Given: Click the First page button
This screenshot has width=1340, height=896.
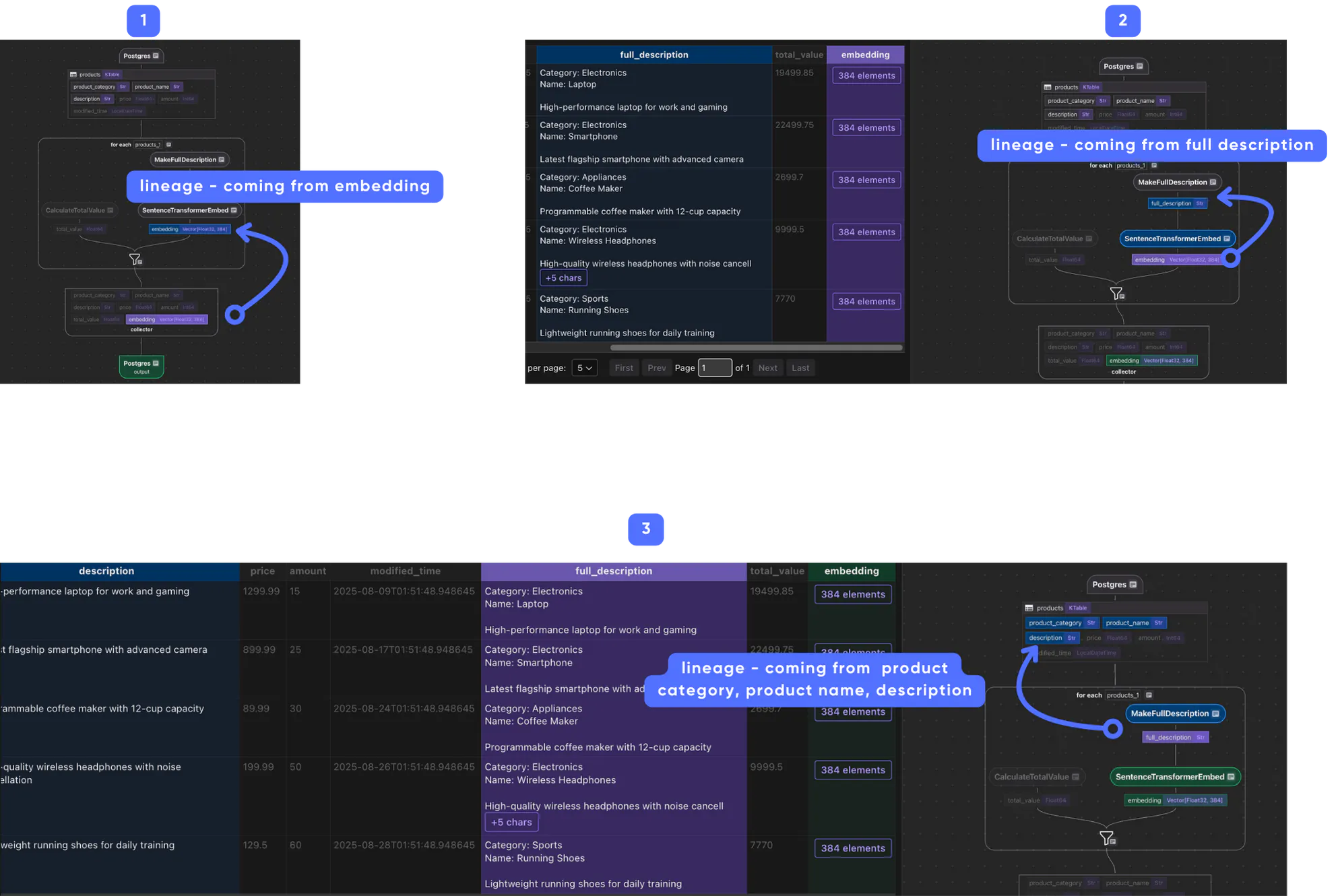Looking at the screenshot, I should pyautogui.click(x=623, y=368).
